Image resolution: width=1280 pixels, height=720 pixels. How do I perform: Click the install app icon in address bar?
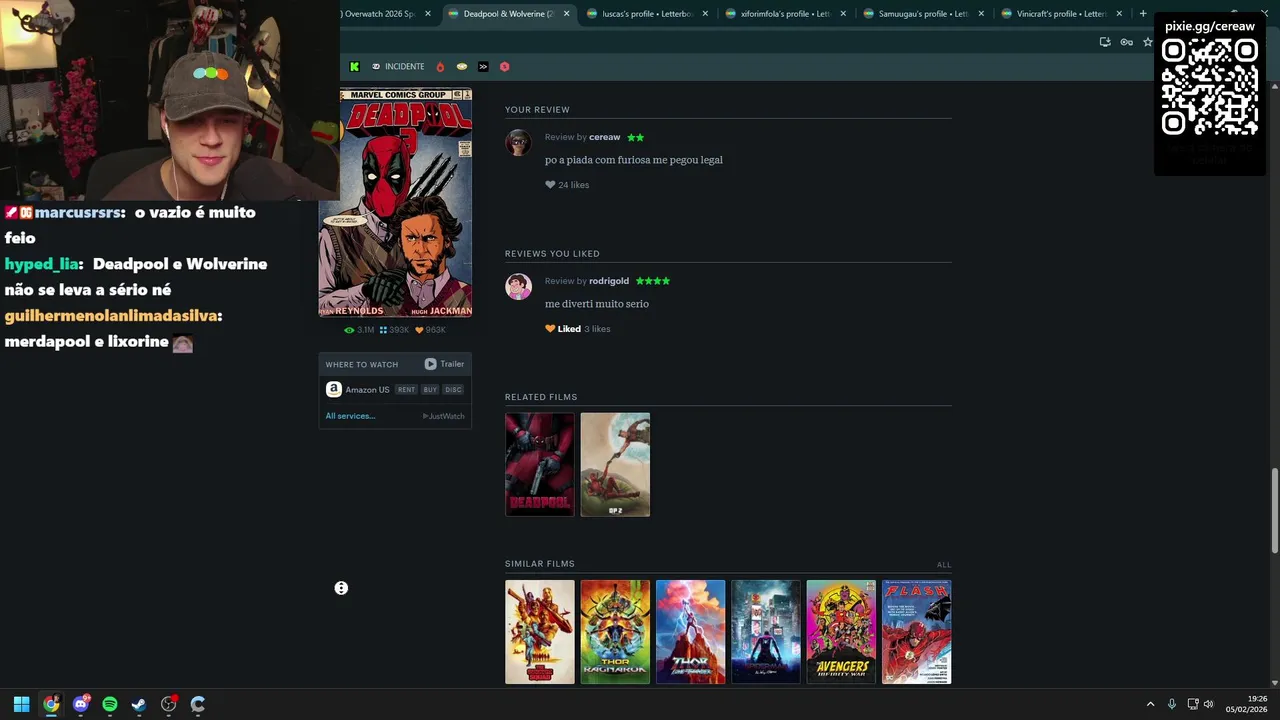(x=1105, y=42)
